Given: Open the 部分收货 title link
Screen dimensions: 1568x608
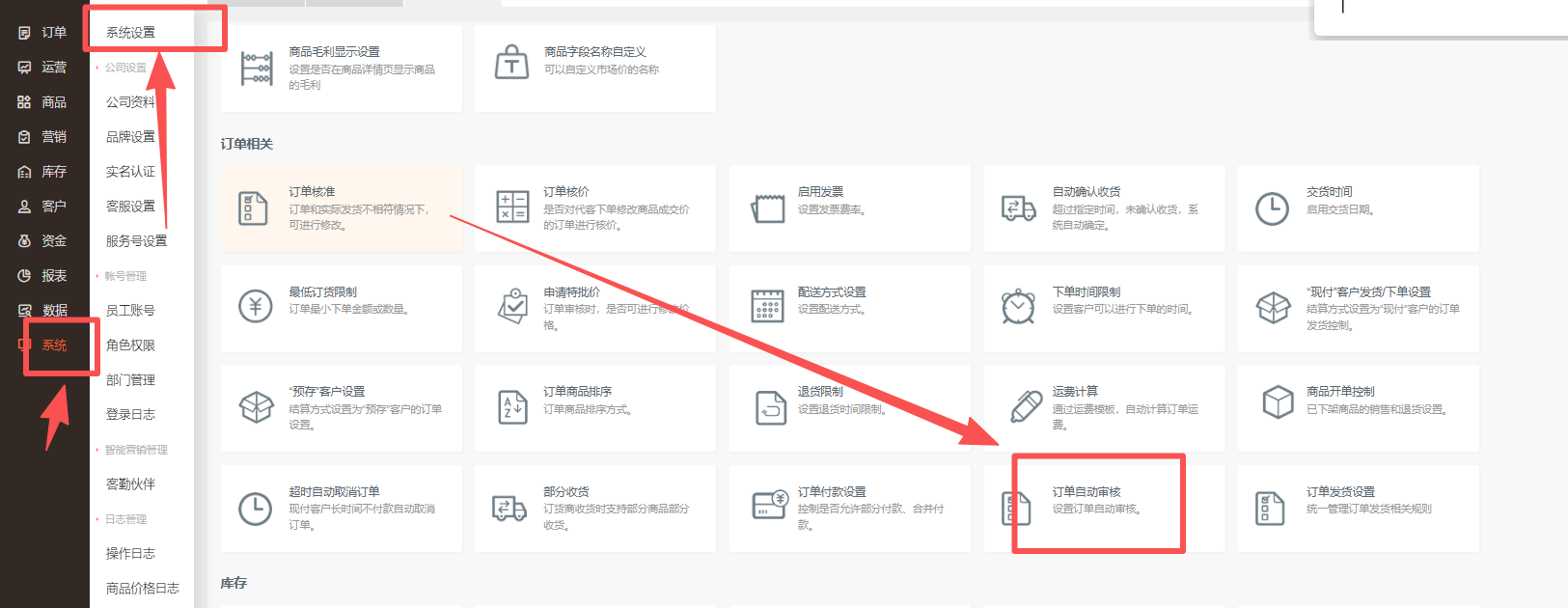Looking at the screenshot, I should (565, 492).
